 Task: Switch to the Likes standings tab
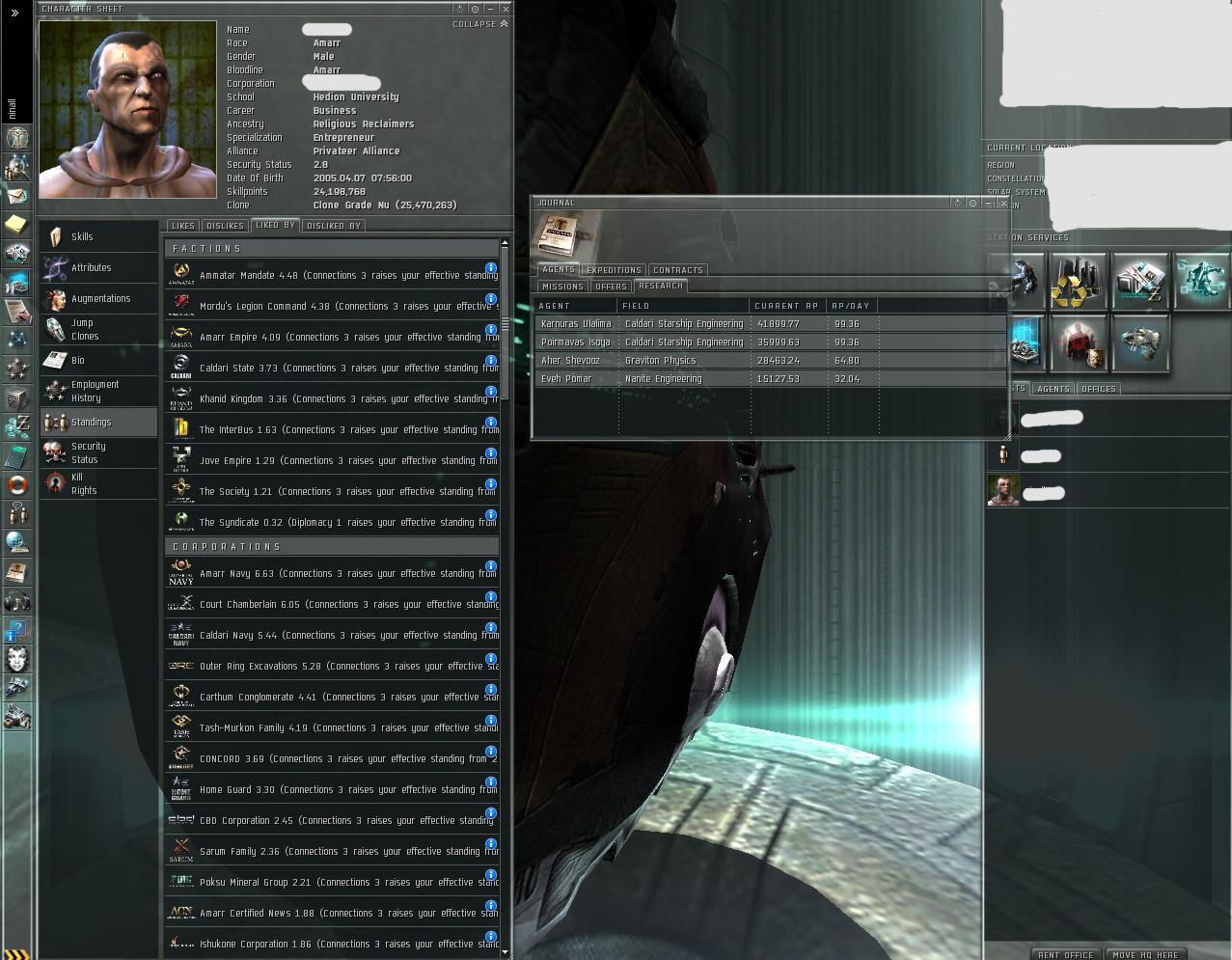tap(182, 226)
